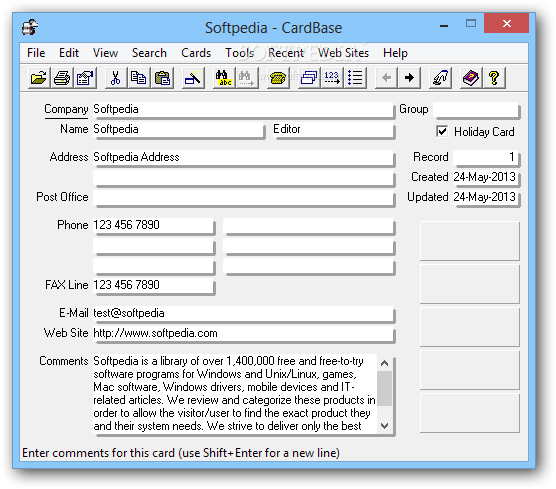Click the Find Next binoculars arrow icon
Screen dimensions: 556x489
[x=247, y=77]
